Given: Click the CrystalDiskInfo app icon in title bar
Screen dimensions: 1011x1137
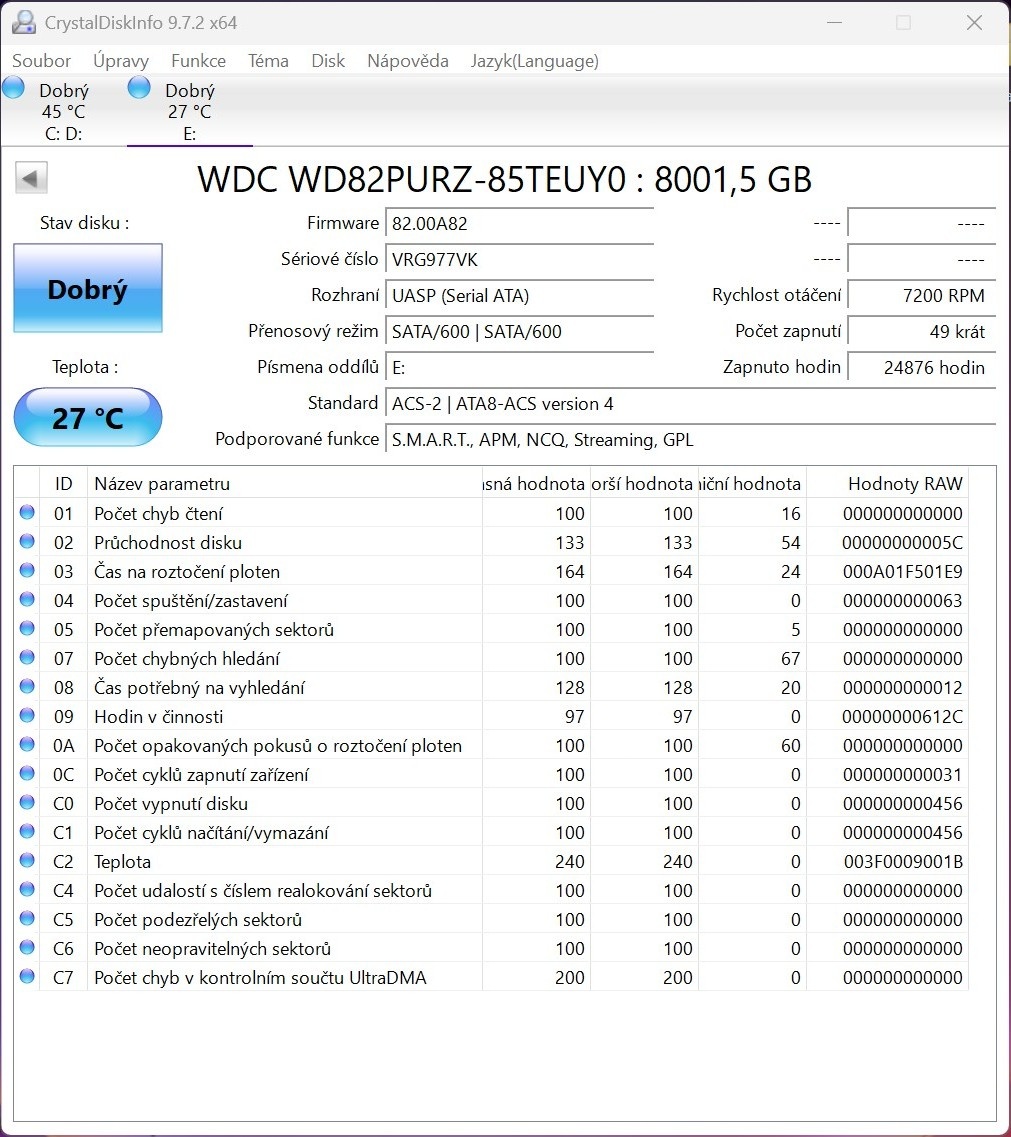Looking at the screenshot, I should [x=24, y=22].
